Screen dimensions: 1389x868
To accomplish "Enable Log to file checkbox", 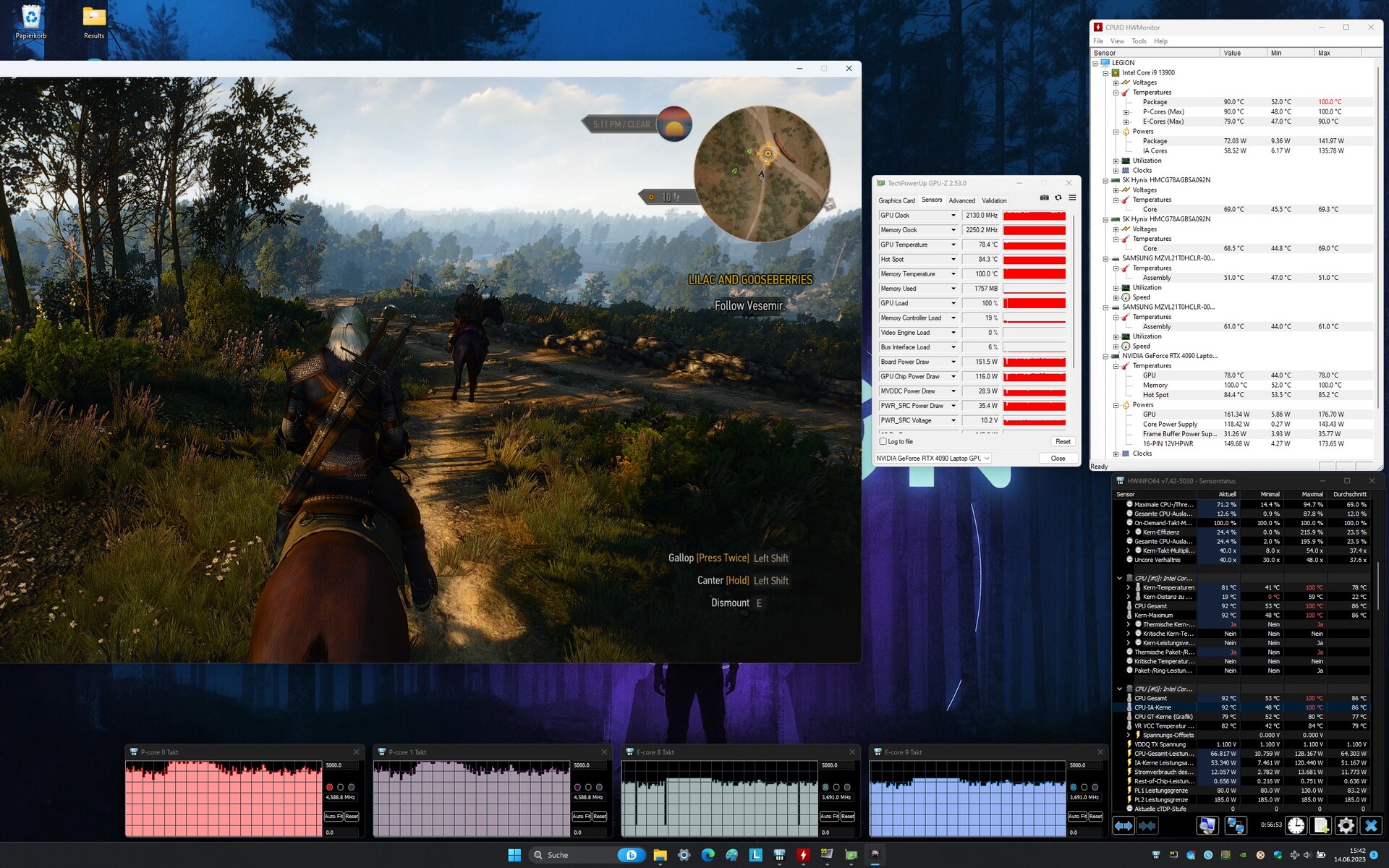I will (x=883, y=441).
